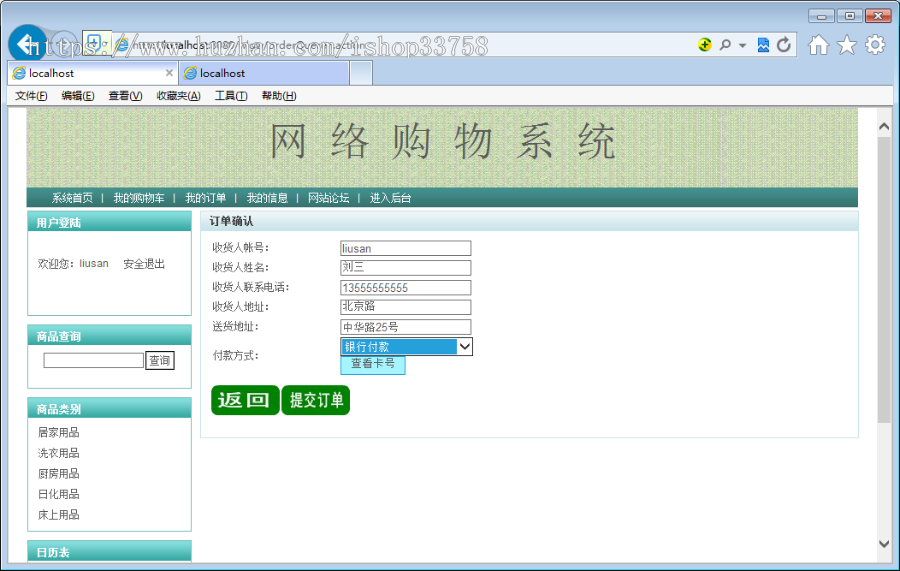The height and width of the screenshot is (571, 900).
Task: Click the 收货人地址 field
Action: [x=406, y=307]
